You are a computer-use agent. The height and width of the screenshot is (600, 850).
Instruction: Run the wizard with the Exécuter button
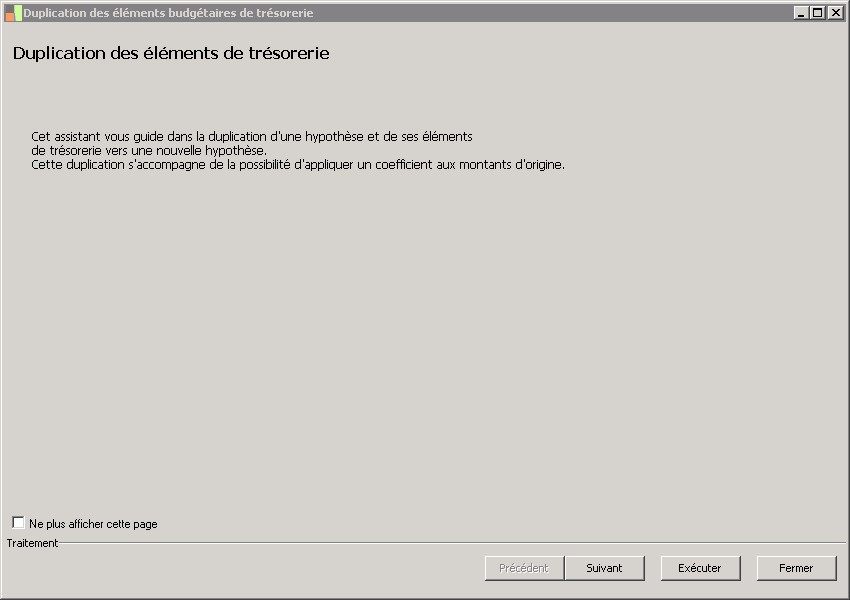tap(700, 568)
